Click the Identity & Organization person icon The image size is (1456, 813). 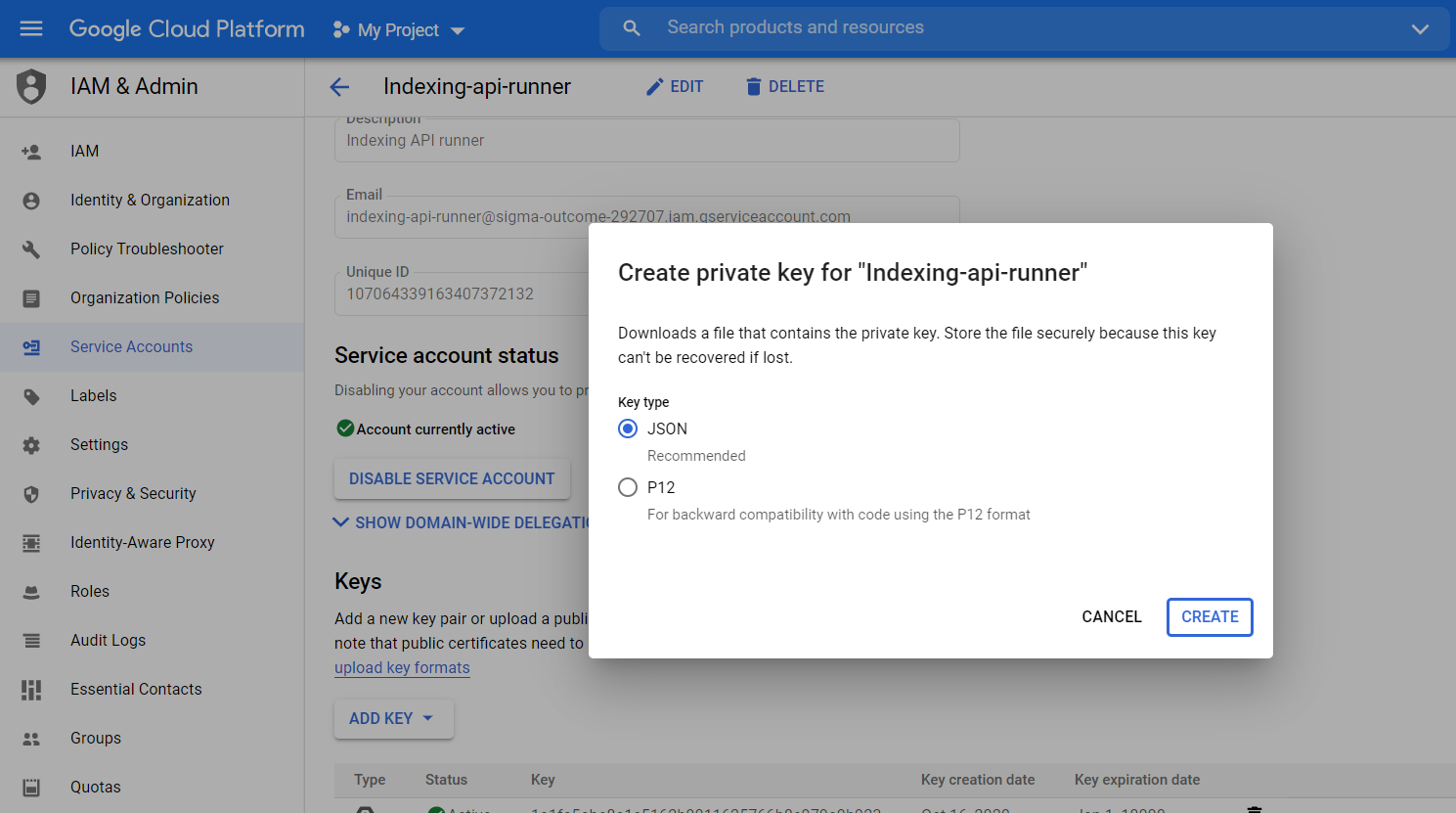pos(31,201)
